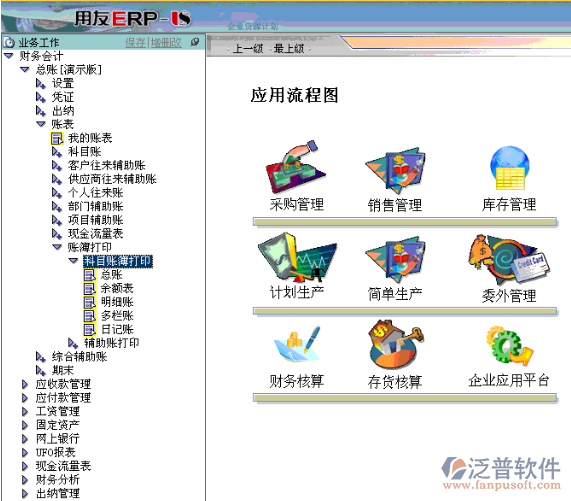The width and height of the screenshot is (571, 501).
Task: Collapse the 账表 tree node
Action: pos(41,124)
